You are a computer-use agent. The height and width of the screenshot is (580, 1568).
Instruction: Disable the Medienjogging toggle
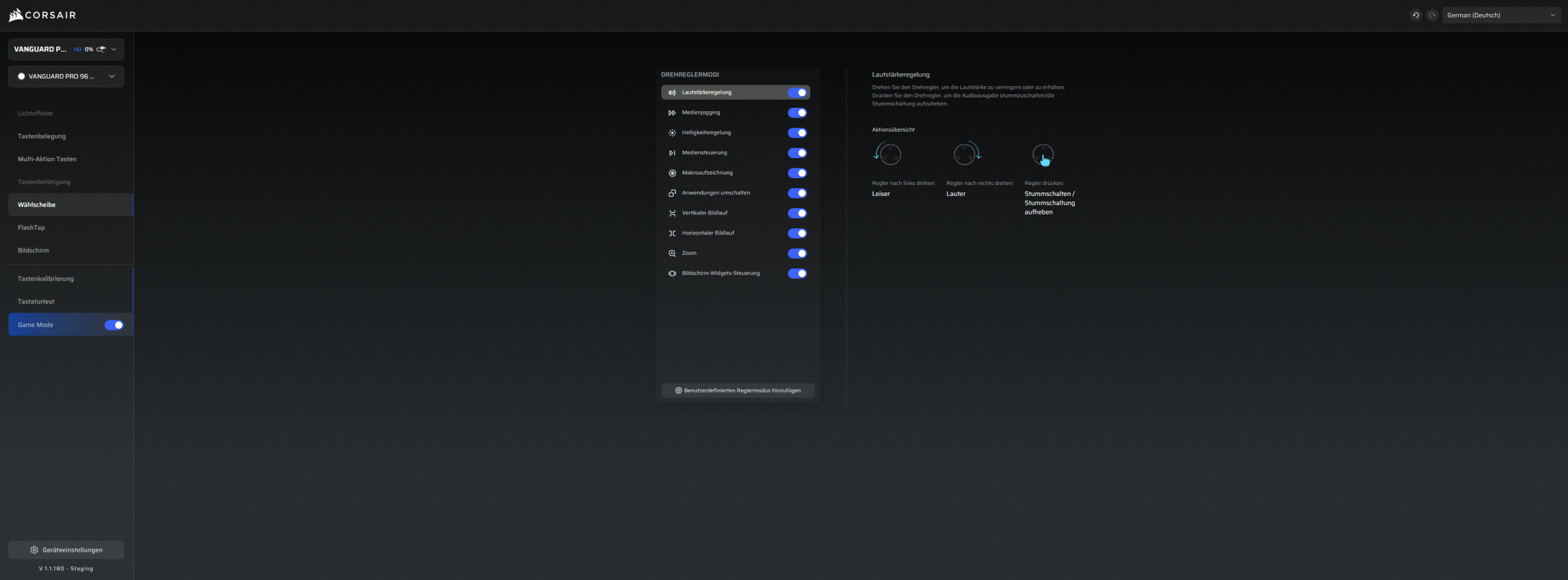(797, 113)
